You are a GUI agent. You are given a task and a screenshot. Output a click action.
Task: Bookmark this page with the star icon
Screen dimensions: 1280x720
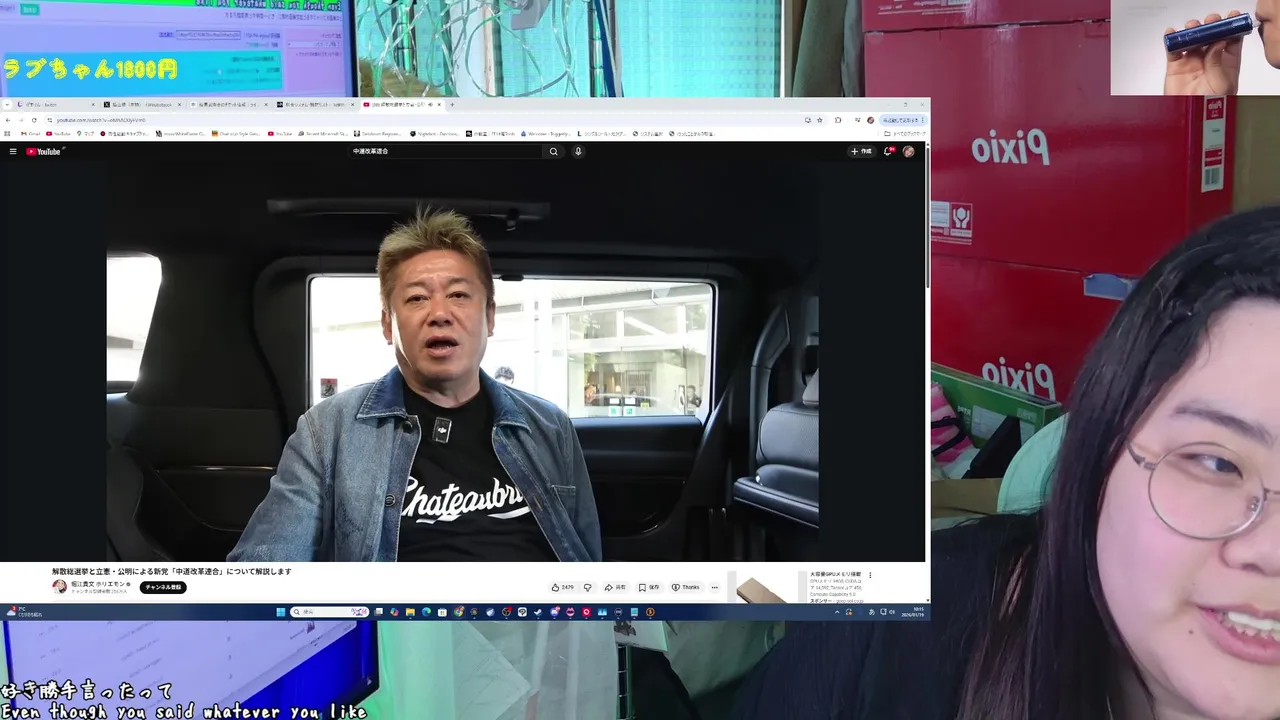click(820, 120)
